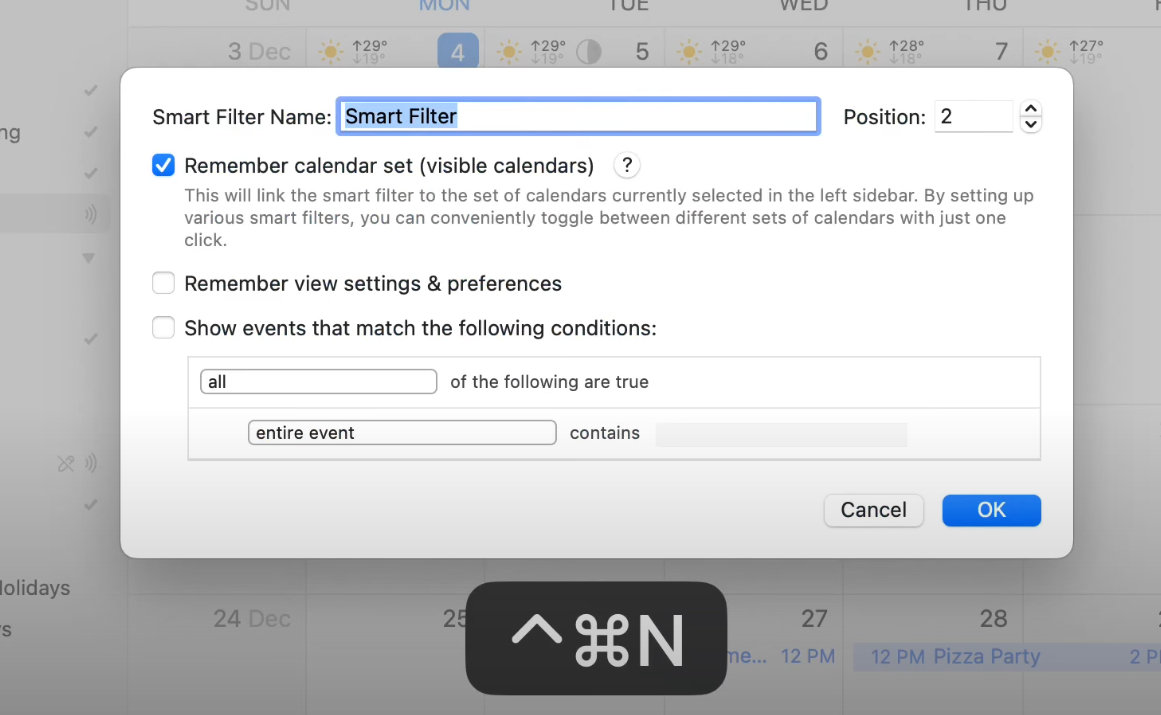Viewport: 1161px width, 715px height.
Task: Collapse the sidebar disclosure triangle
Action: 88,258
